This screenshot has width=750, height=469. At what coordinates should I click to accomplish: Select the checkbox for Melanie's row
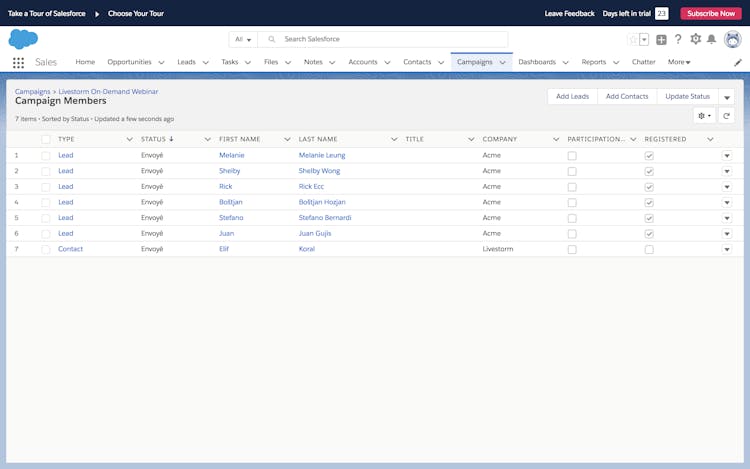[x=45, y=155]
